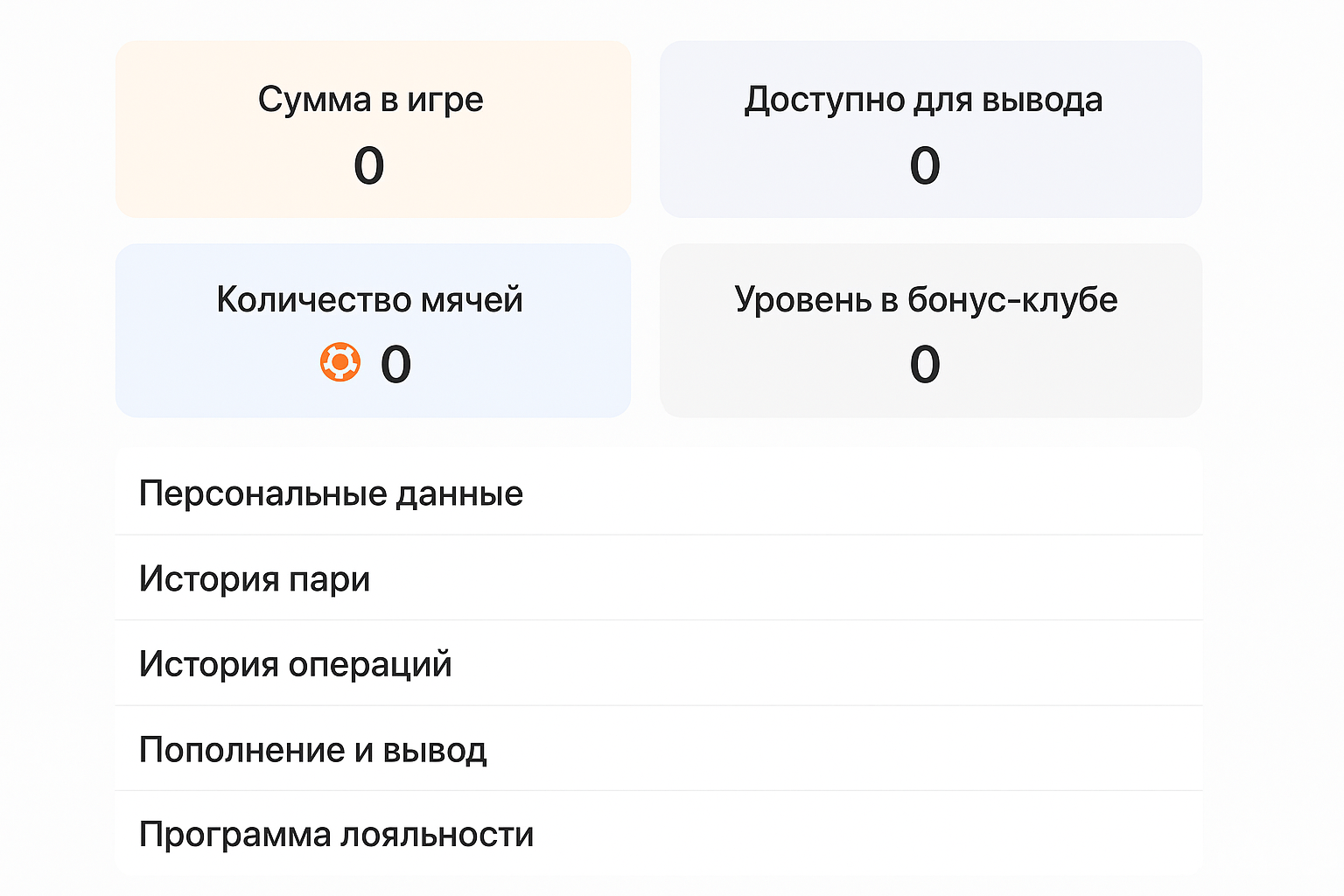Open История операций
The image size is (1344, 896).
coord(295,664)
